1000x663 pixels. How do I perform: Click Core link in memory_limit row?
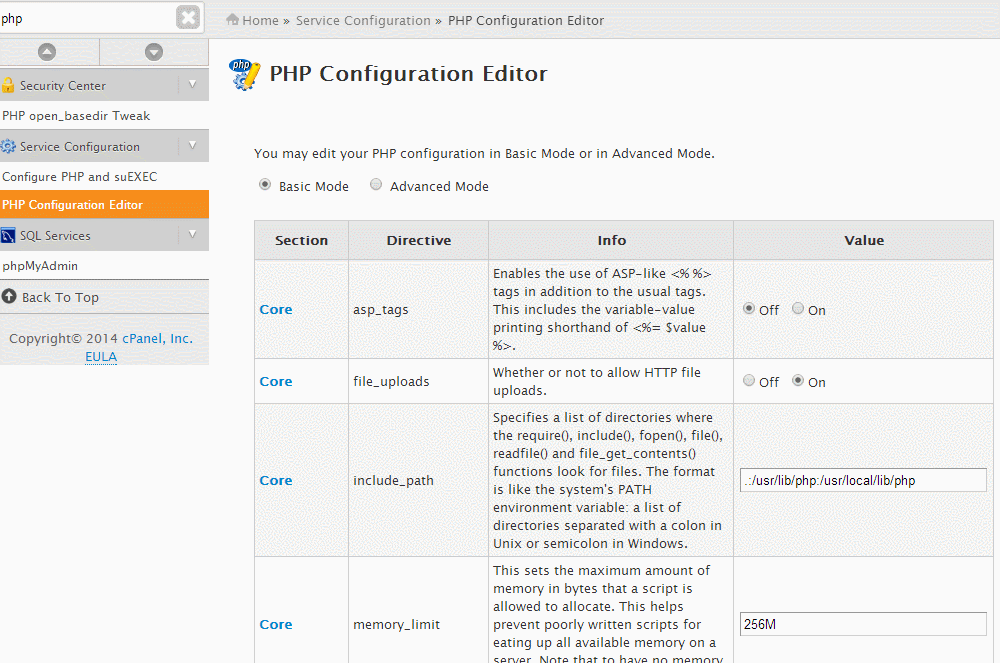(x=276, y=624)
